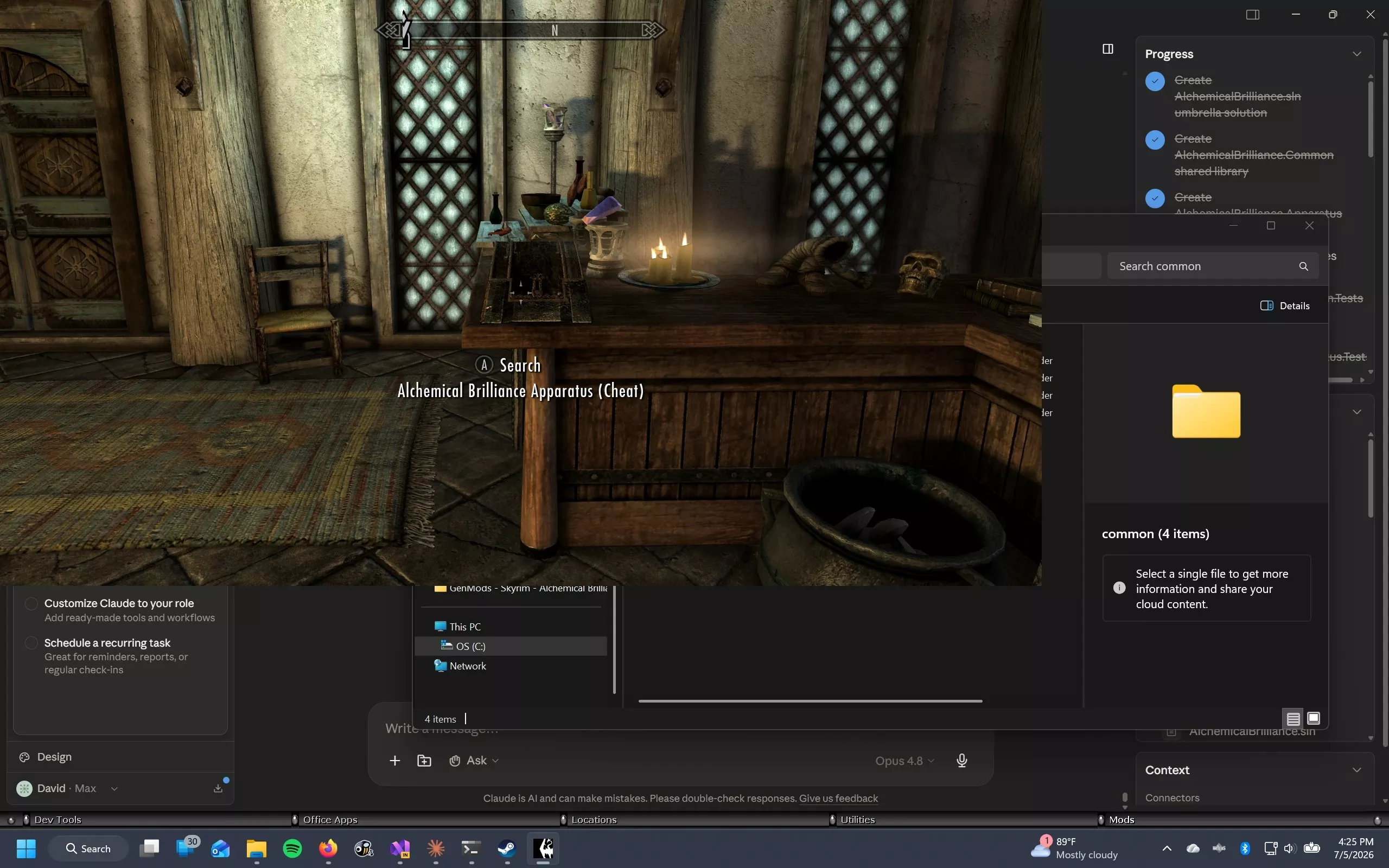This screenshot has width=1389, height=868.
Task: Open Task View from the taskbar
Action: click(149, 848)
